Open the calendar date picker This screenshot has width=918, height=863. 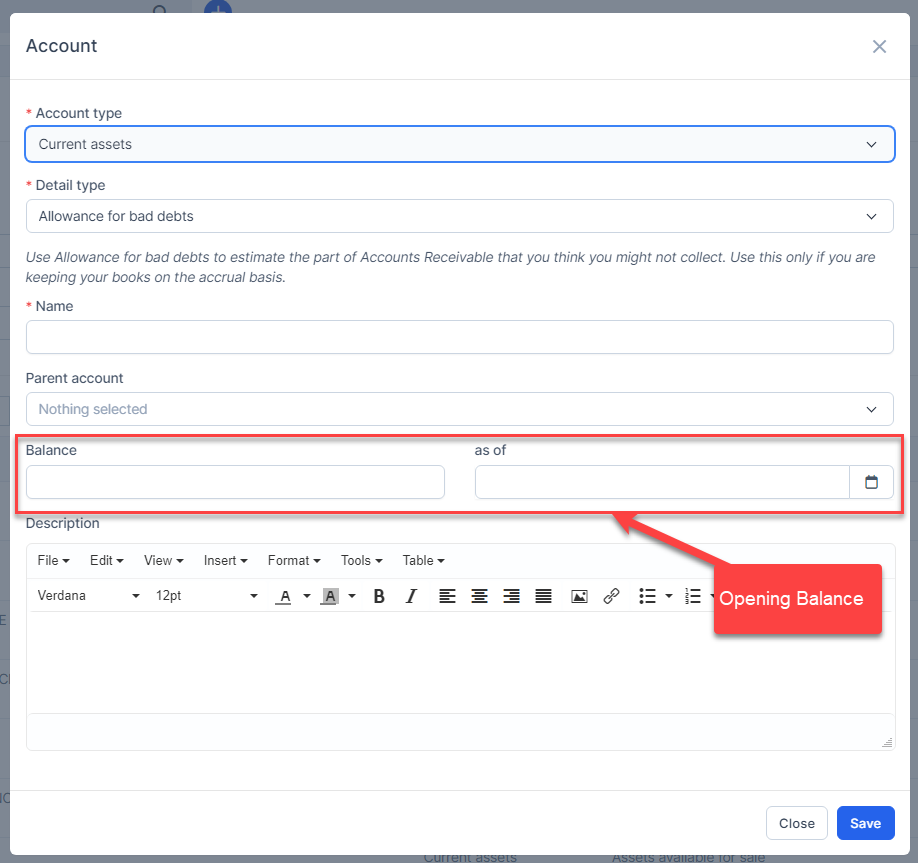[x=871, y=482]
